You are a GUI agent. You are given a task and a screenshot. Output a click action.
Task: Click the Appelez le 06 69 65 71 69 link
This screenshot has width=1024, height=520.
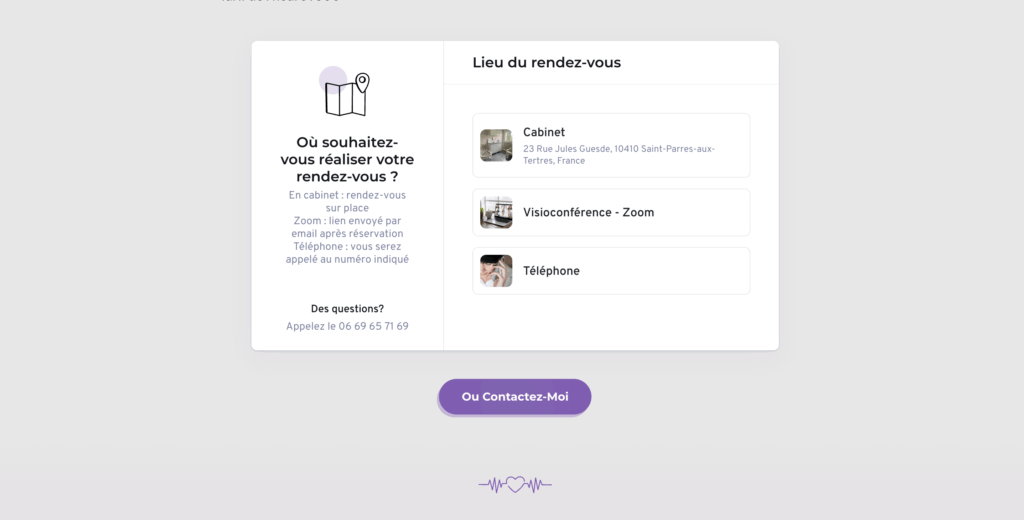(x=347, y=326)
